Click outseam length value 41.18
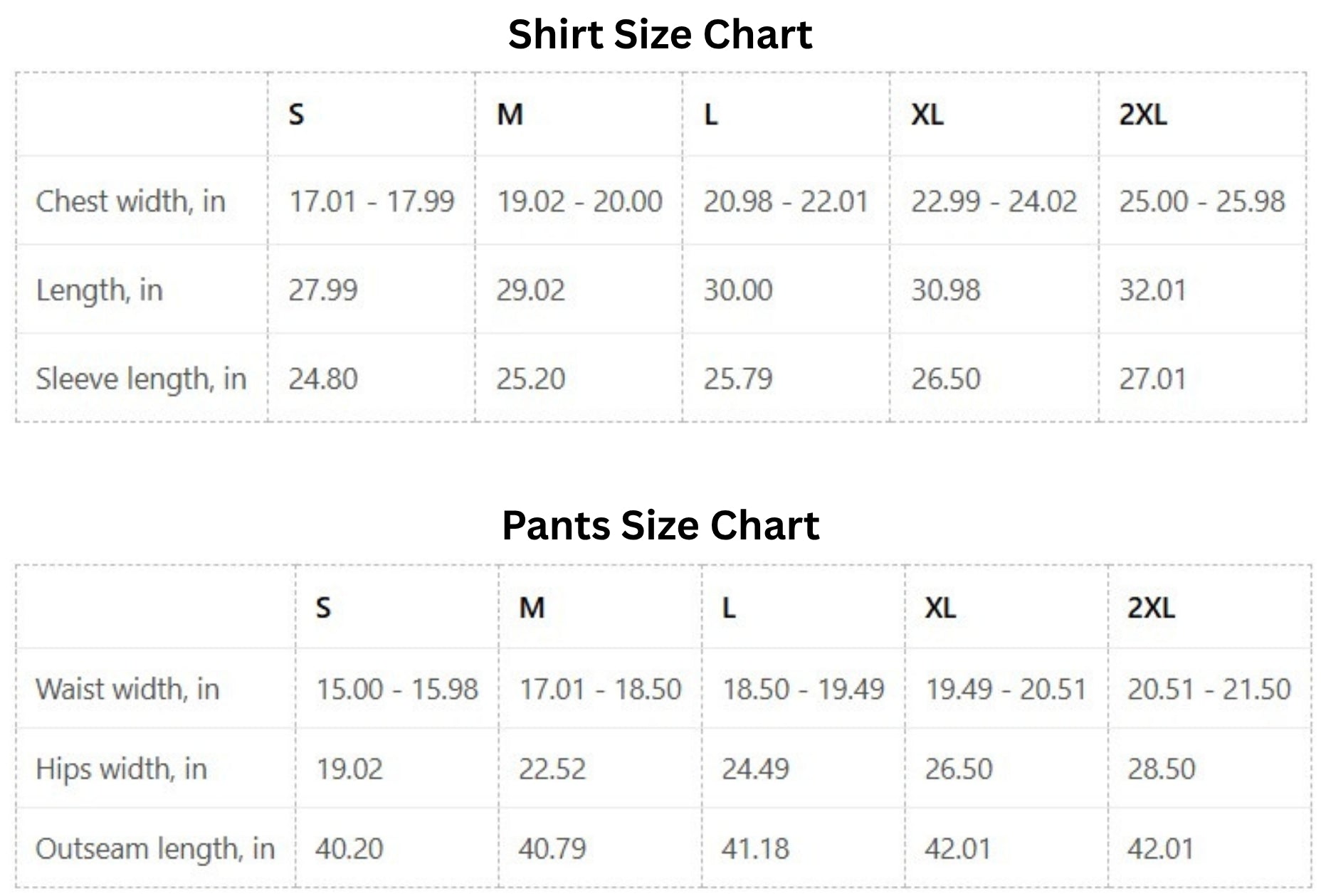Viewport: 1321px width, 896px height. [755, 849]
